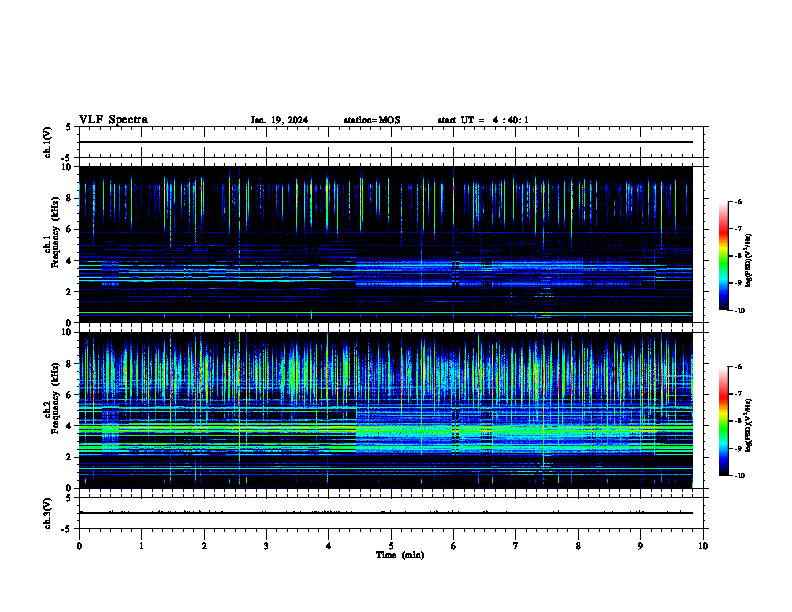Click the "6" kHz tick on ch.2 frequency axis
The height and width of the screenshot is (612, 792).
point(69,395)
